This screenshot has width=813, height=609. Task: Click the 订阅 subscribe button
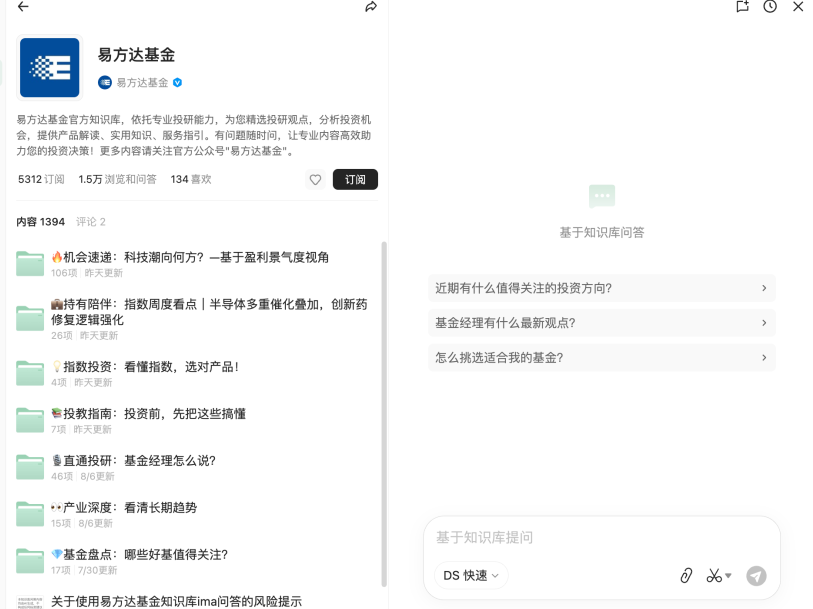355,179
